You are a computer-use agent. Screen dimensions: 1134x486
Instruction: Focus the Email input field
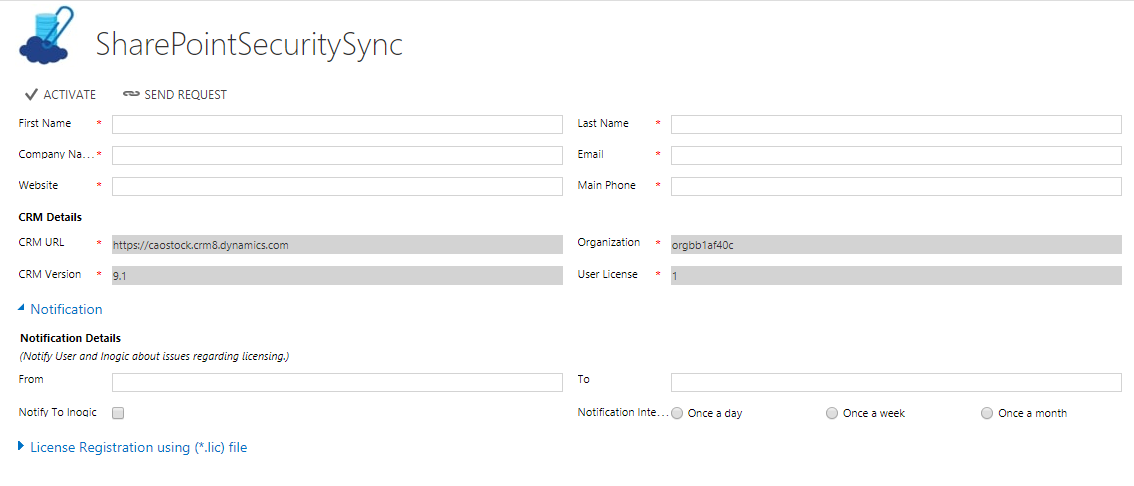click(x=896, y=155)
